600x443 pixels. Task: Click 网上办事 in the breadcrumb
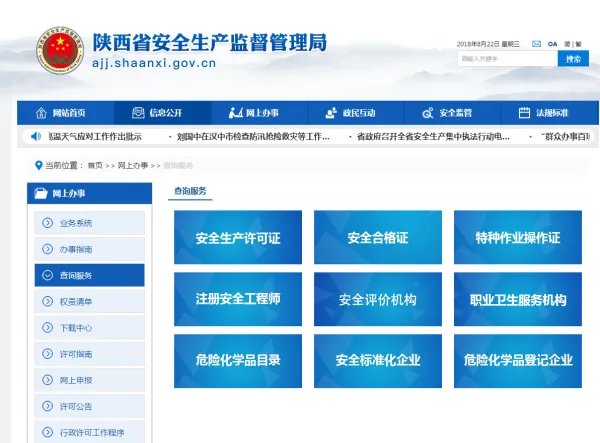pyautogui.click(x=133, y=165)
